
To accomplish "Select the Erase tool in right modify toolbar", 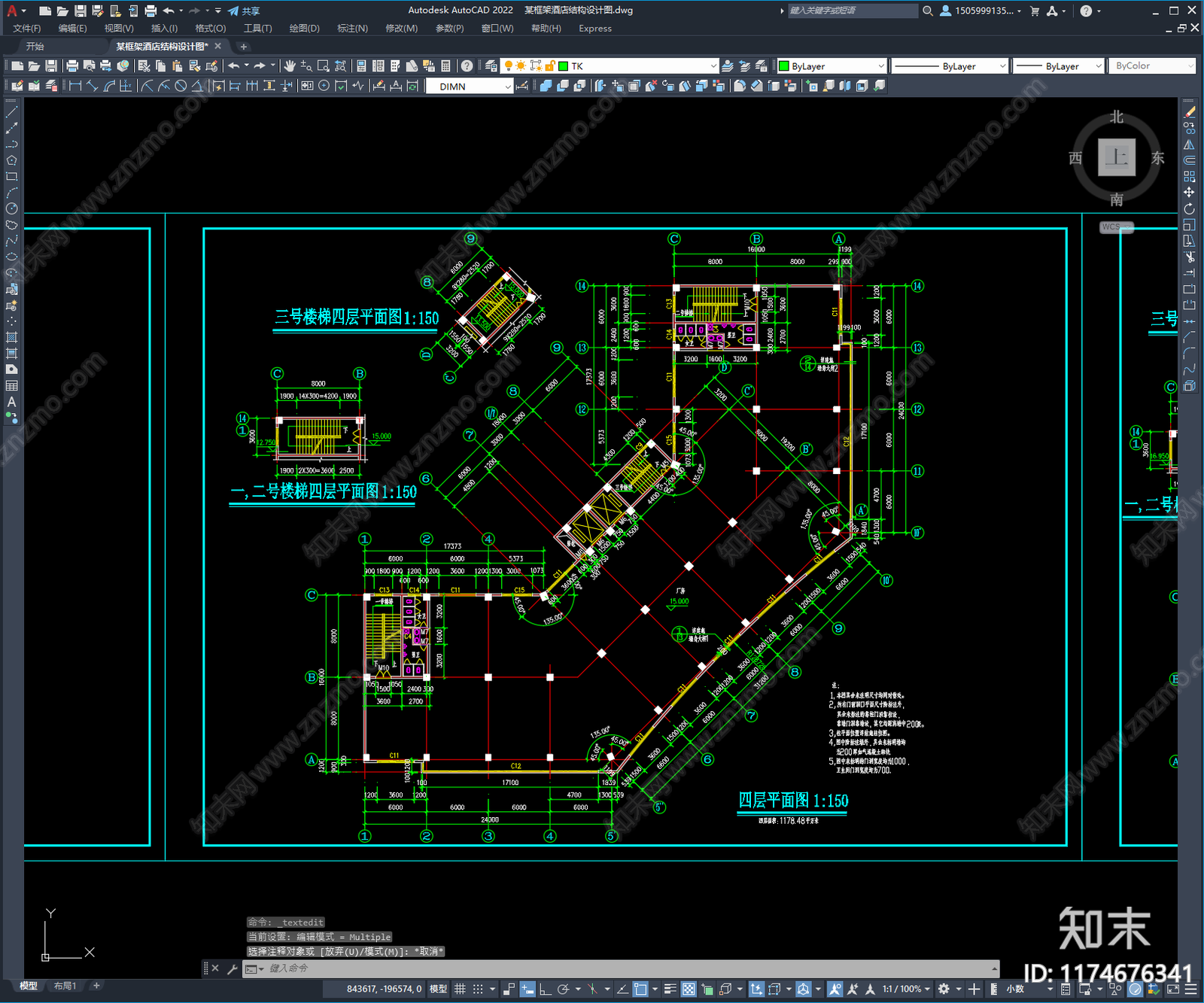I will point(1189,112).
